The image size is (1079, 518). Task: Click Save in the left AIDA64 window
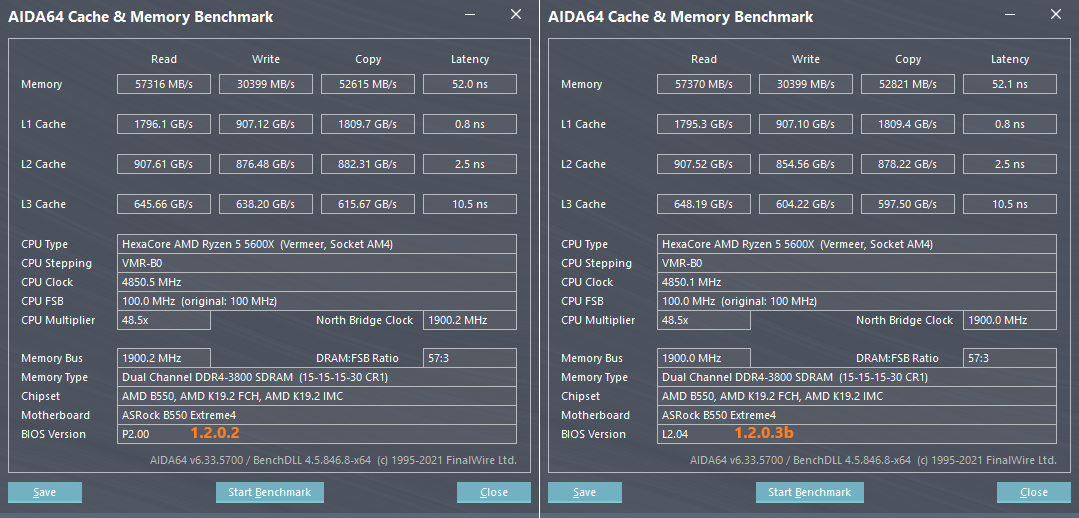(x=44, y=492)
